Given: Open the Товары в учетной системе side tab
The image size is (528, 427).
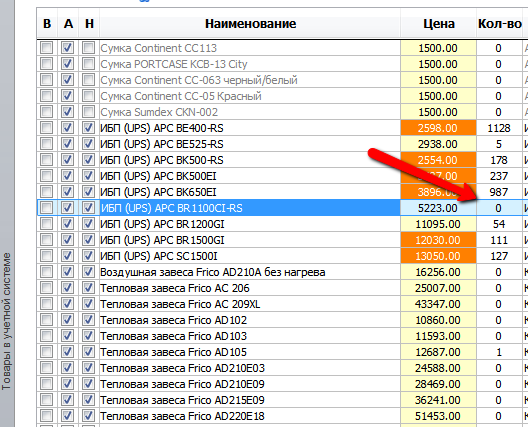Looking at the screenshot, I should click(x=6, y=322).
